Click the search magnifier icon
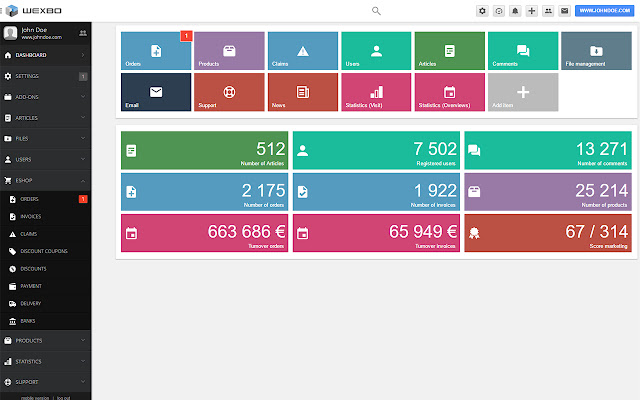The height and width of the screenshot is (400, 640). 376,11
